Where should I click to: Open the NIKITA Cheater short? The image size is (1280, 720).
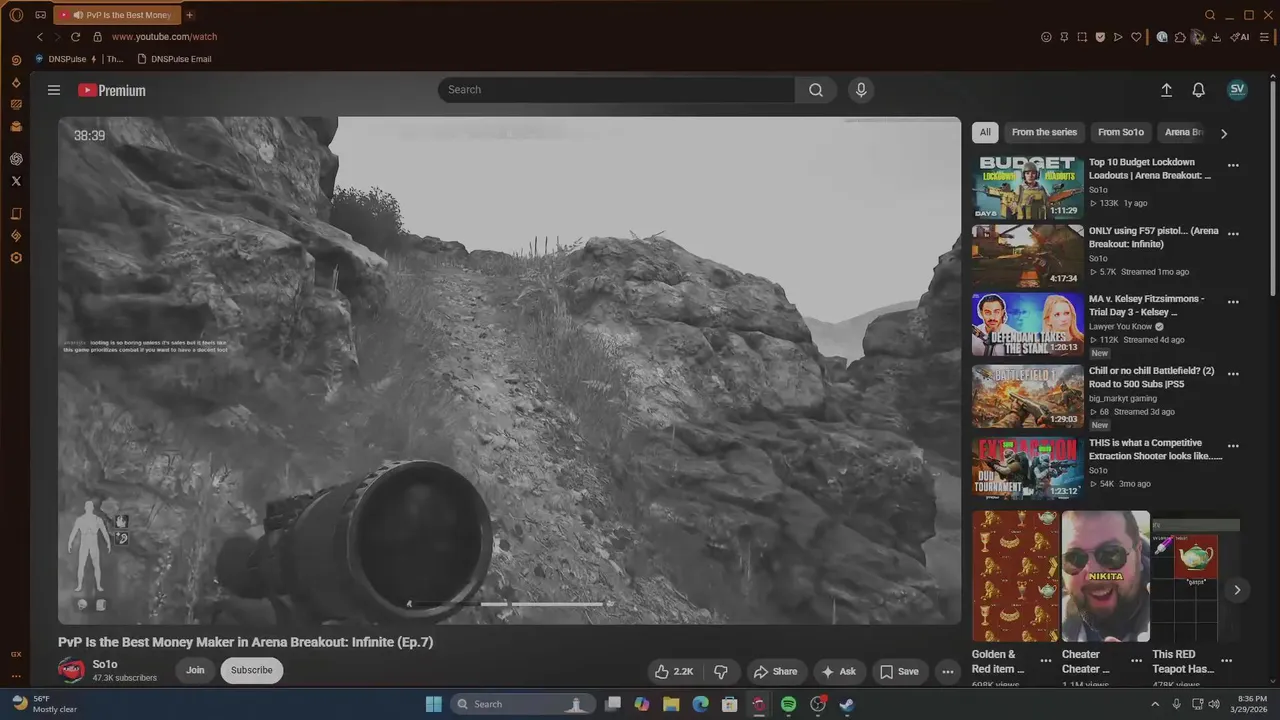point(1105,576)
